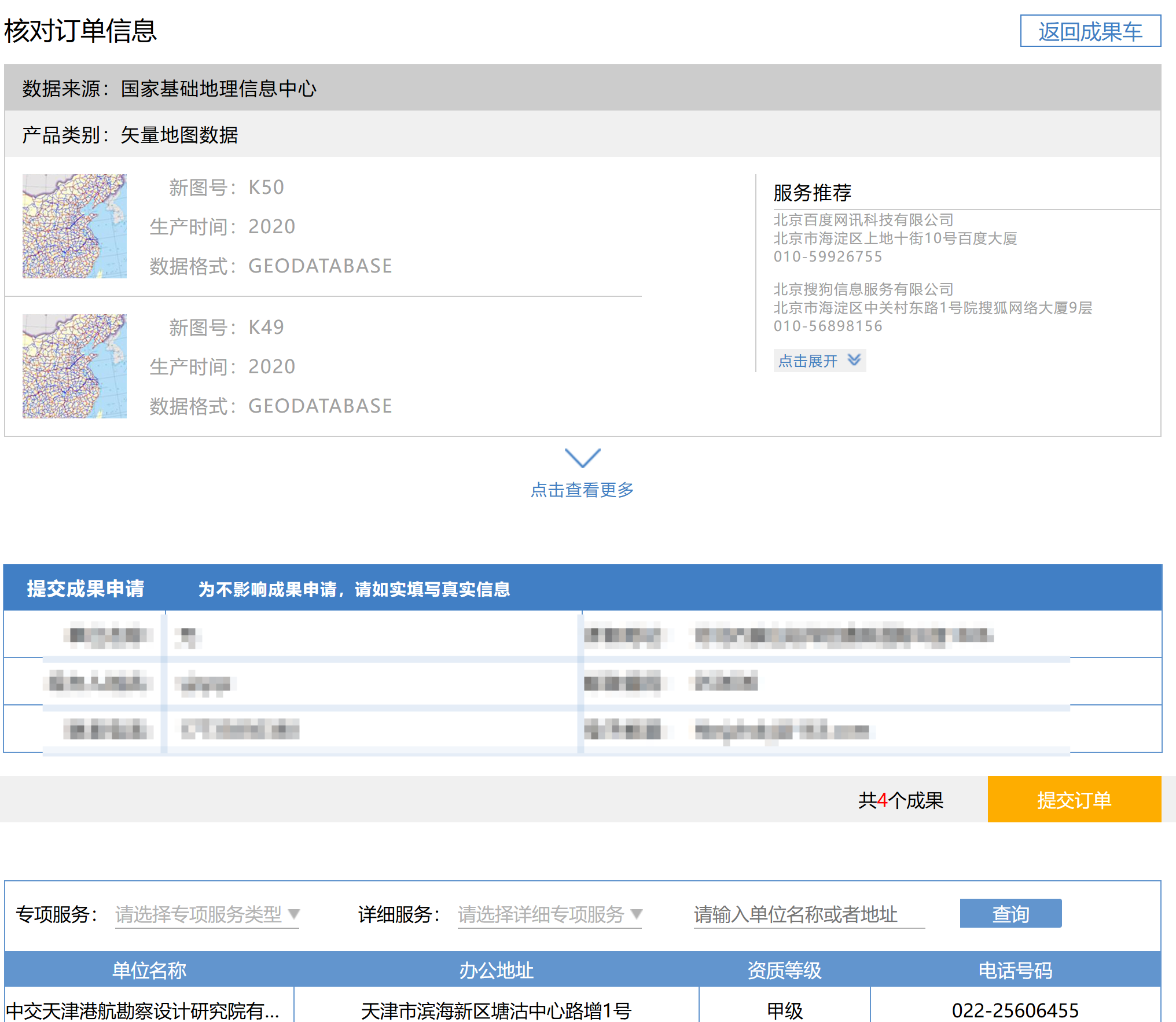Click the 北京搜狗信息服务有限公司 service entry

tap(863, 289)
